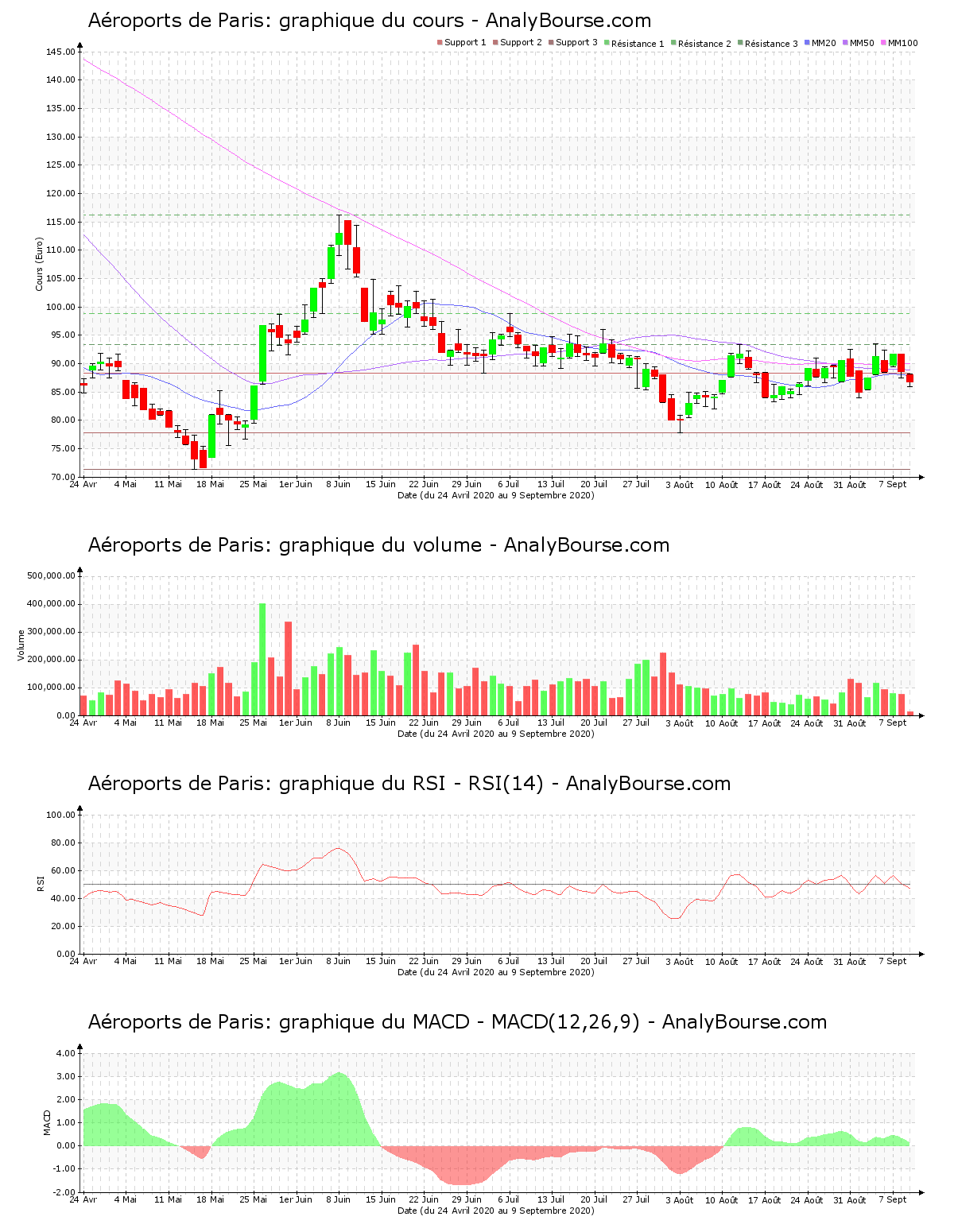This screenshot has height=1232, width=954.
Task: Click the date range caption under the price chart
Action: [496, 495]
